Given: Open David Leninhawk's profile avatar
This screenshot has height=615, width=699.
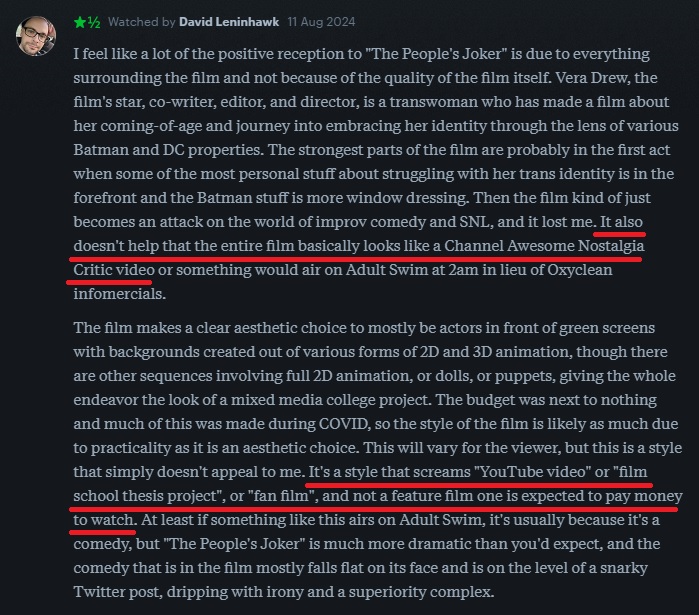Looking at the screenshot, I should click(36, 36).
